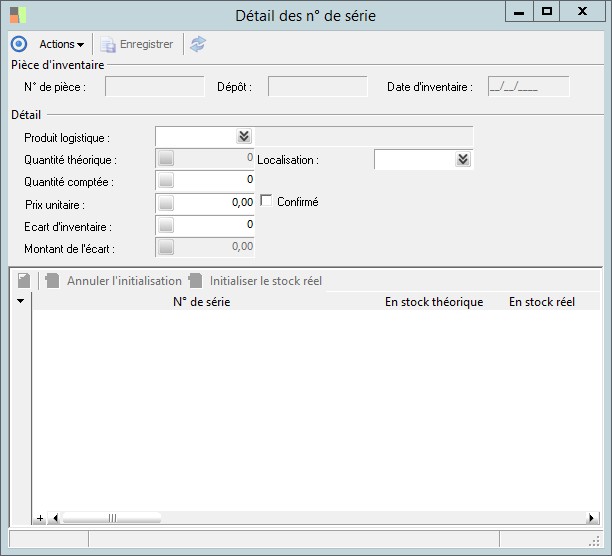612x556 pixels.
Task: Click the horizontal scrollbar thumb
Action: point(112,518)
